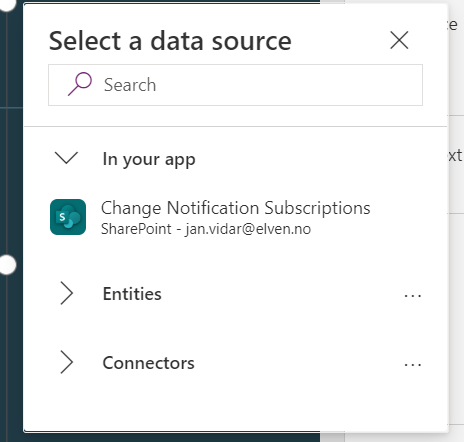This screenshot has width=464, height=442.
Task: Open the Entities more options ellipsis
Action: pyautogui.click(x=413, y=296)
